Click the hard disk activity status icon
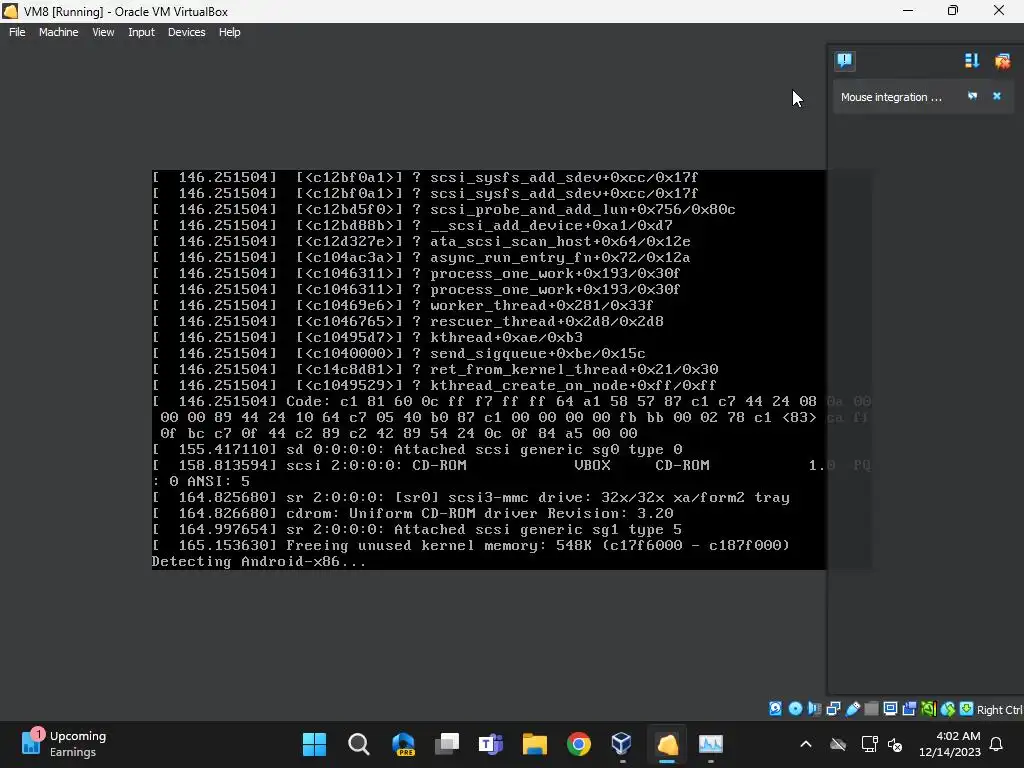 click(775, 709)
